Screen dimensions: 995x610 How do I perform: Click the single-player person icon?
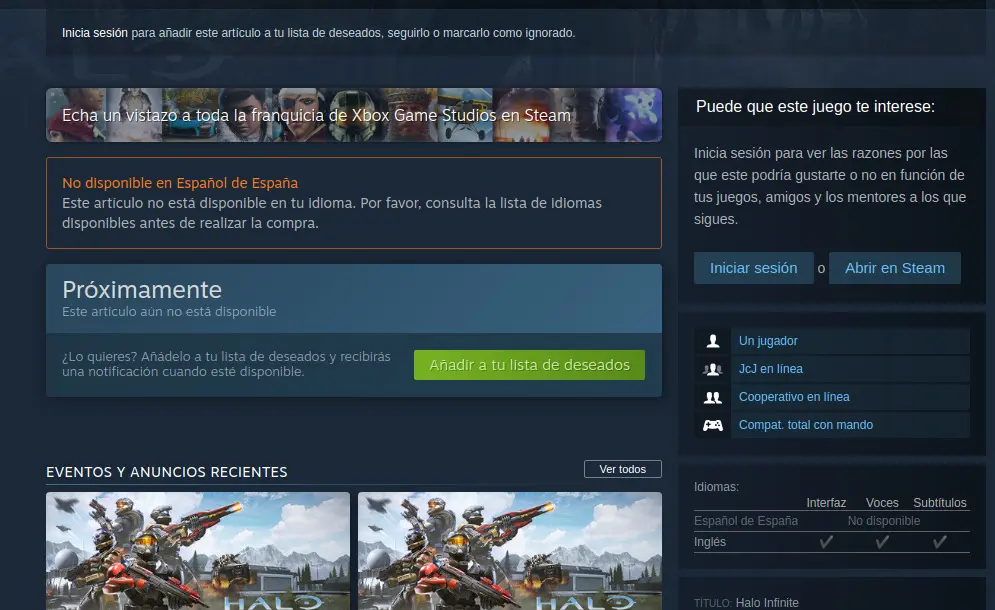click(x=713, y=341)
